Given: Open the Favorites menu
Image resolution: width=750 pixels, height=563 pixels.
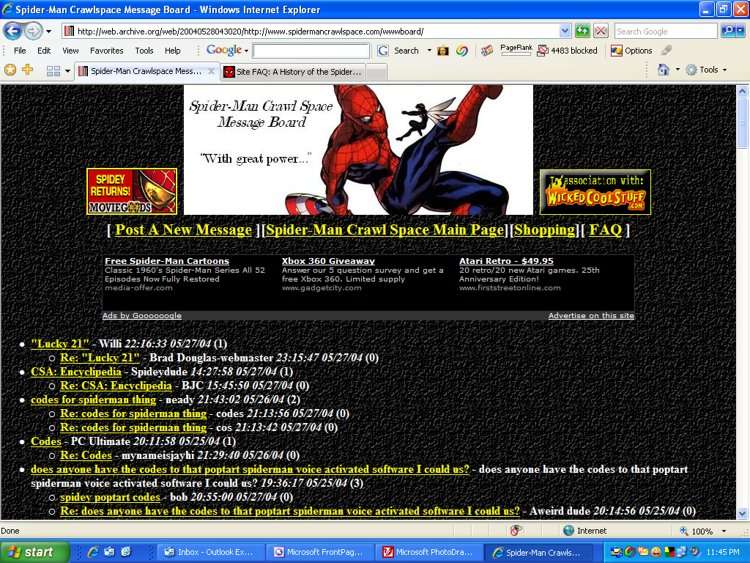Looking at the screenshot, I should pyautogui.click(x=106, y=50).
